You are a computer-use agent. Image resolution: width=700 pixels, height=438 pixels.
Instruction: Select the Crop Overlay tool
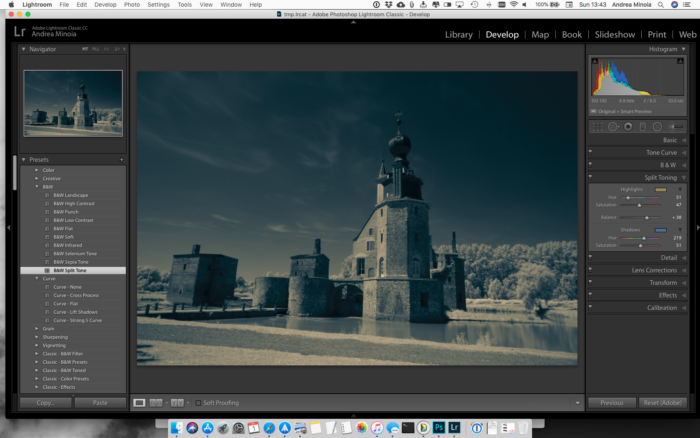pyautogui.click(x=597, y=127)
